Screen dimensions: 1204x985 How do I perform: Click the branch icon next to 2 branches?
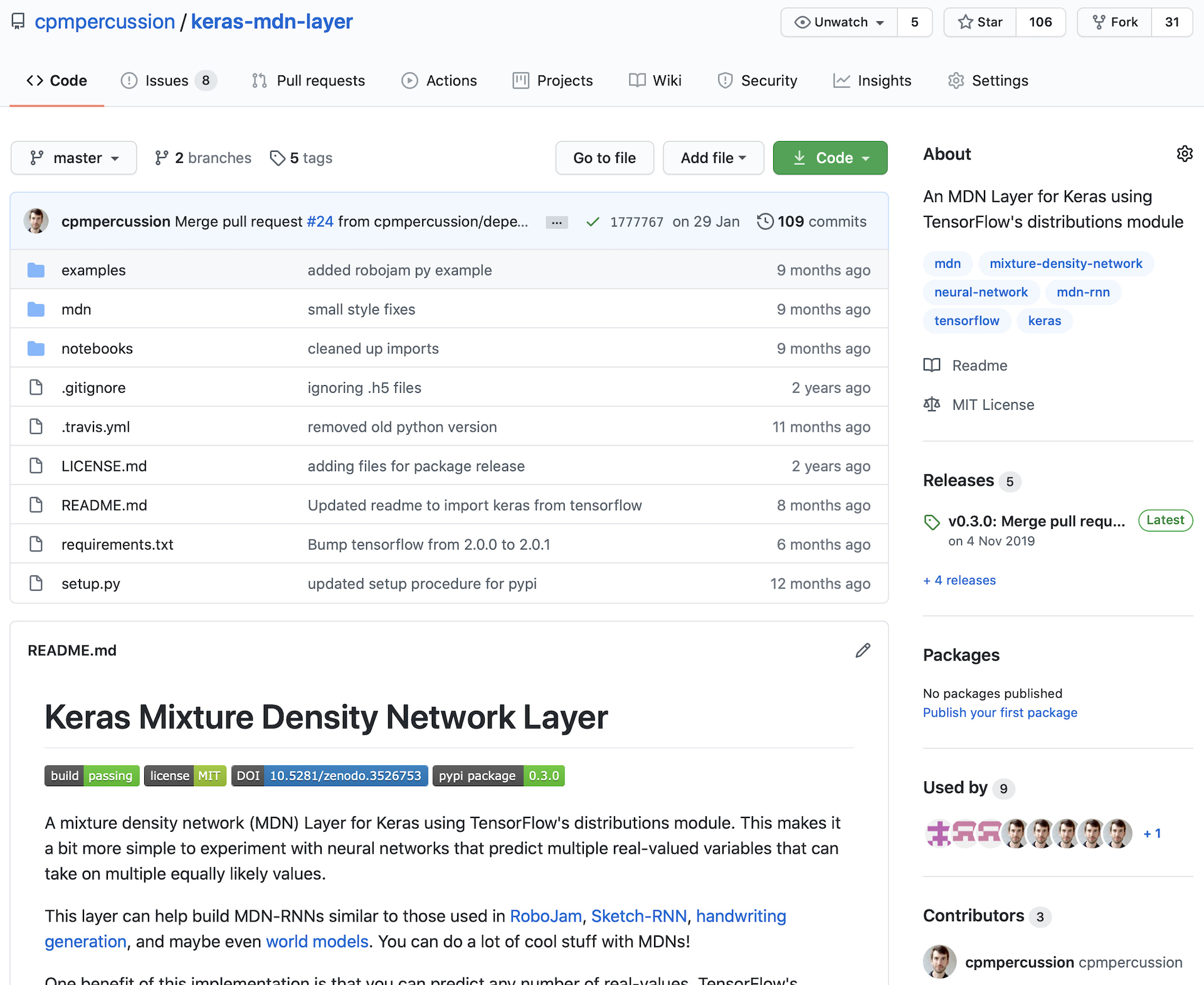coord(162,158)
